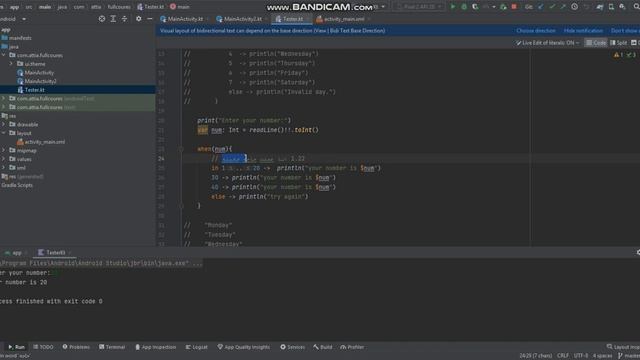This screenshot has height=360, width=640.
Task: Select manifests folder in project tree
Action: (x=20, y=38)
